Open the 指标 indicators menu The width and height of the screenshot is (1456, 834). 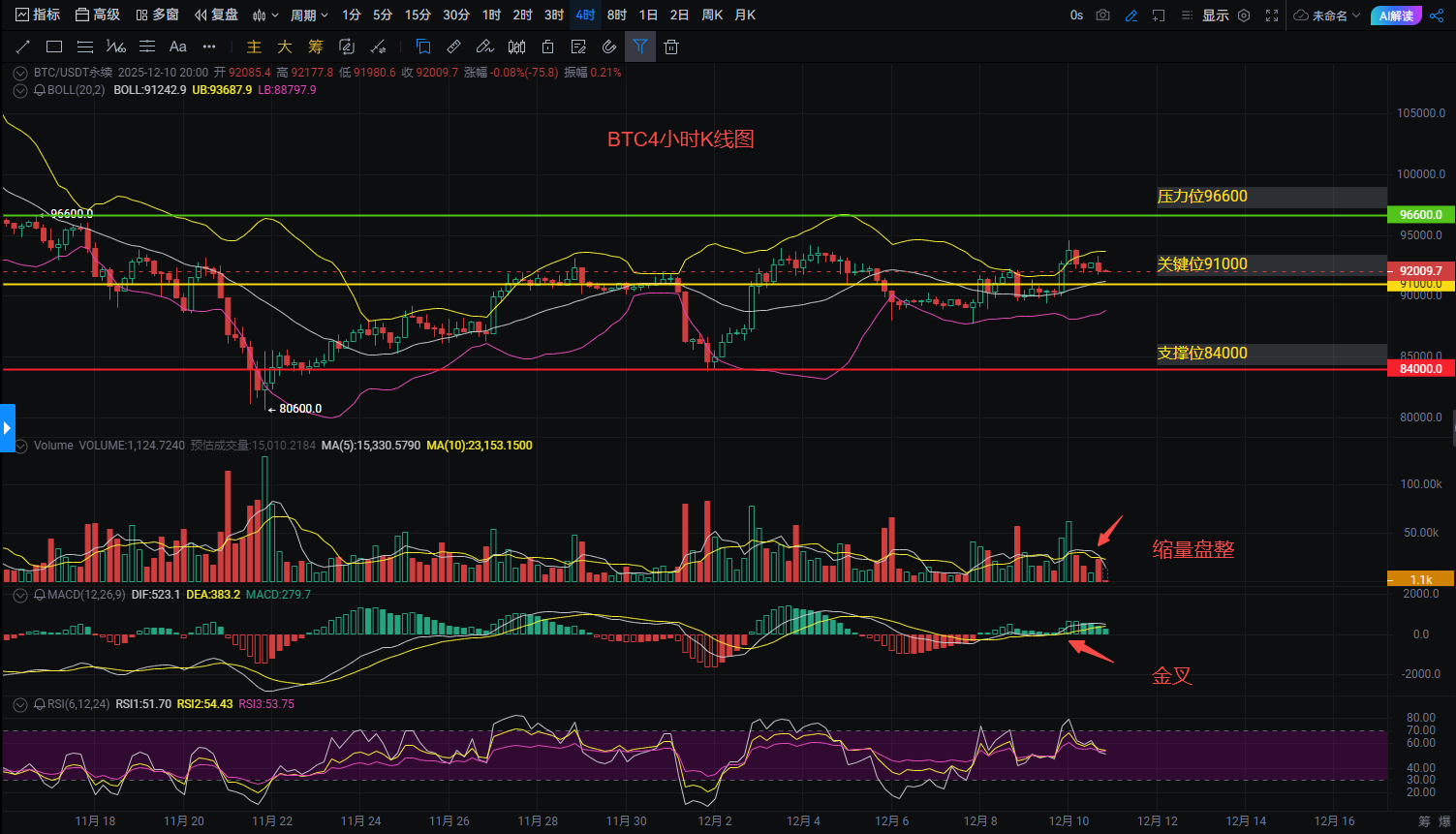coord(36,15)
